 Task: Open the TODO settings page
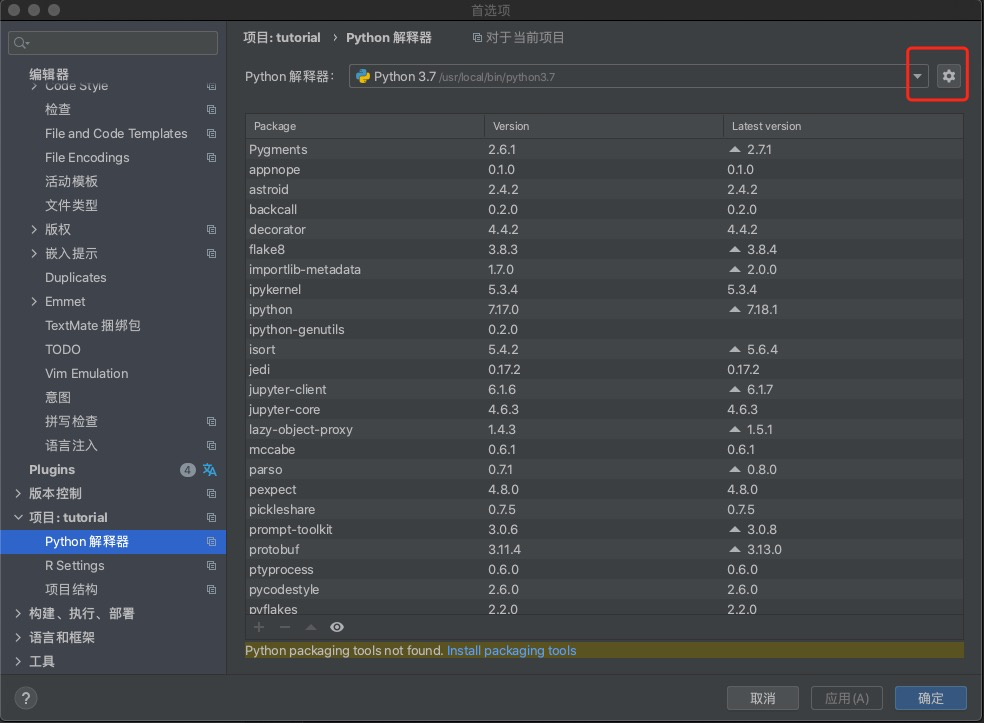pos(63,350)
